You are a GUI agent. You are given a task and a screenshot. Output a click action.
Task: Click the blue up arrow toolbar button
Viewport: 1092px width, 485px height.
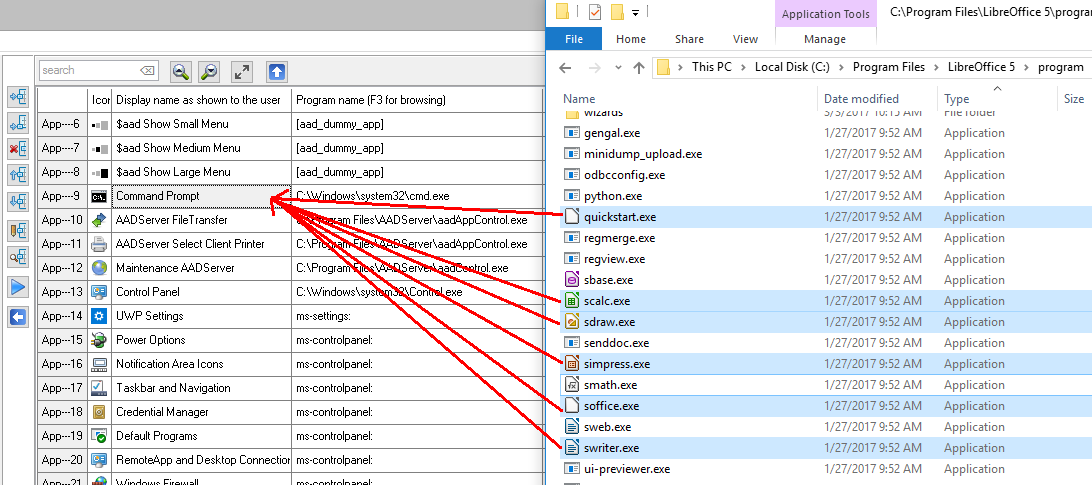[277, 71]
